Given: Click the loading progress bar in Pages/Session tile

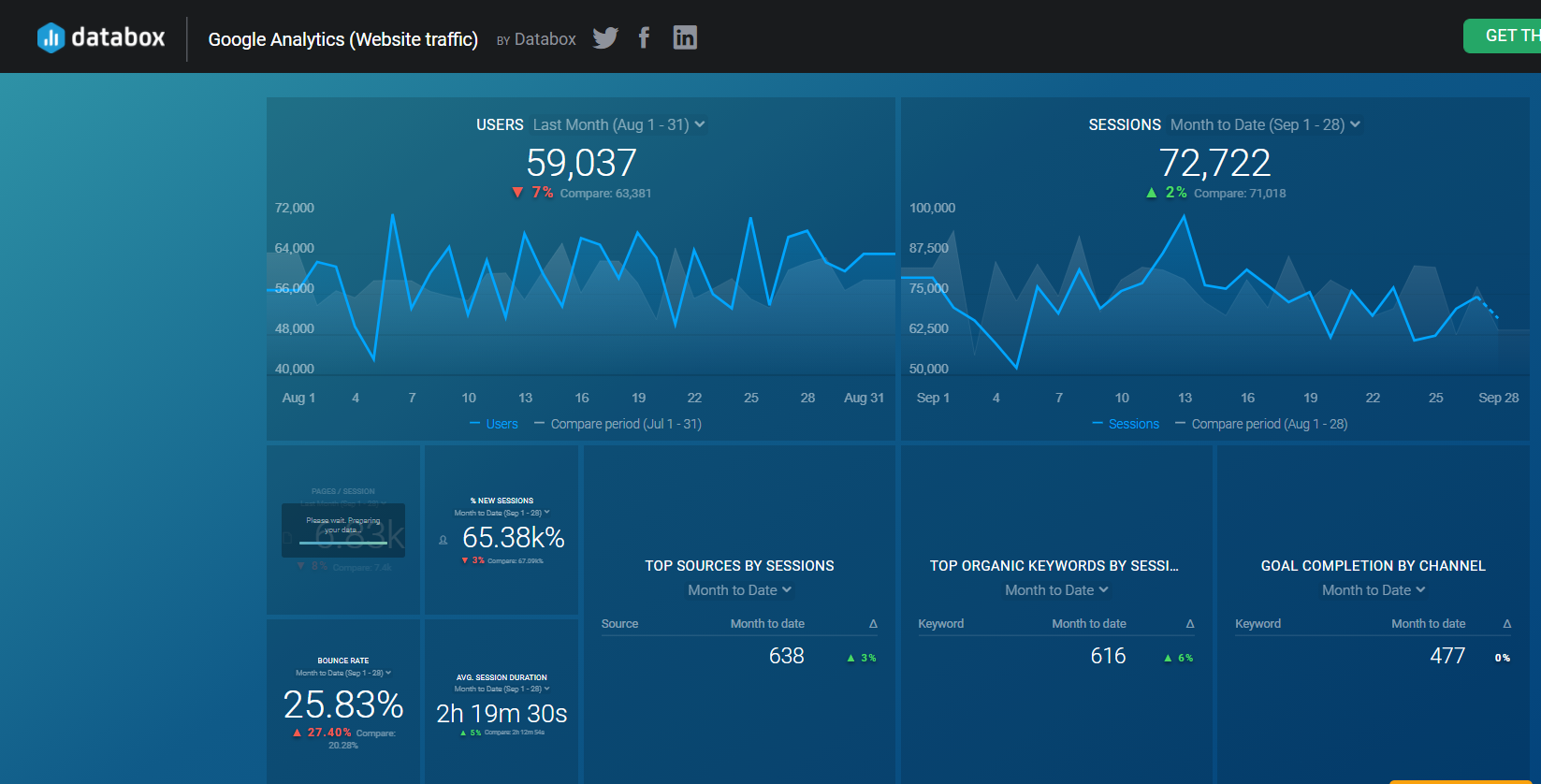Looking at the screenshot, I should coord(343,543).
